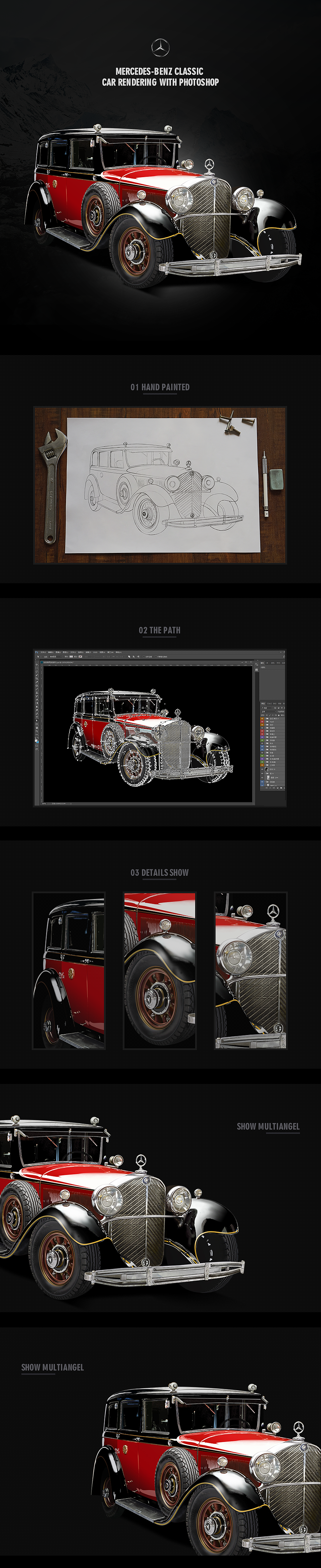Click the lock position icon in Layers panel
Viewport: 321px width, 1568px height.
273,715
